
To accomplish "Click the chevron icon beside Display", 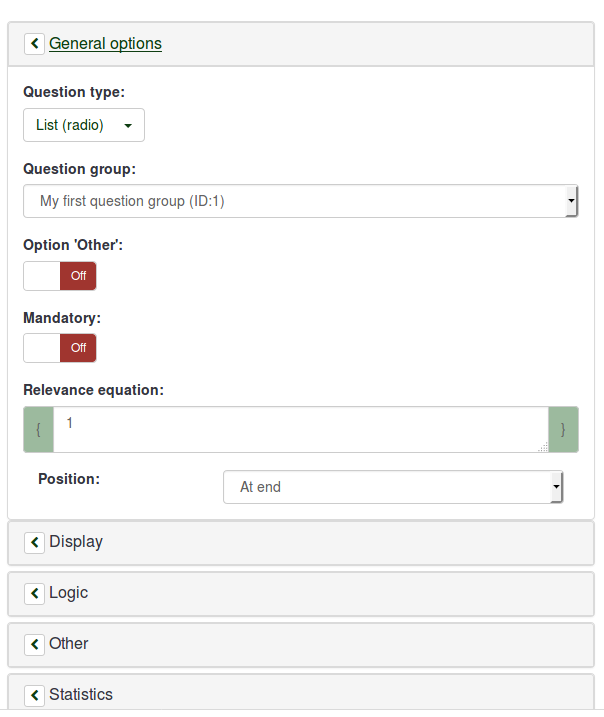I will click(x=34, y=542).
